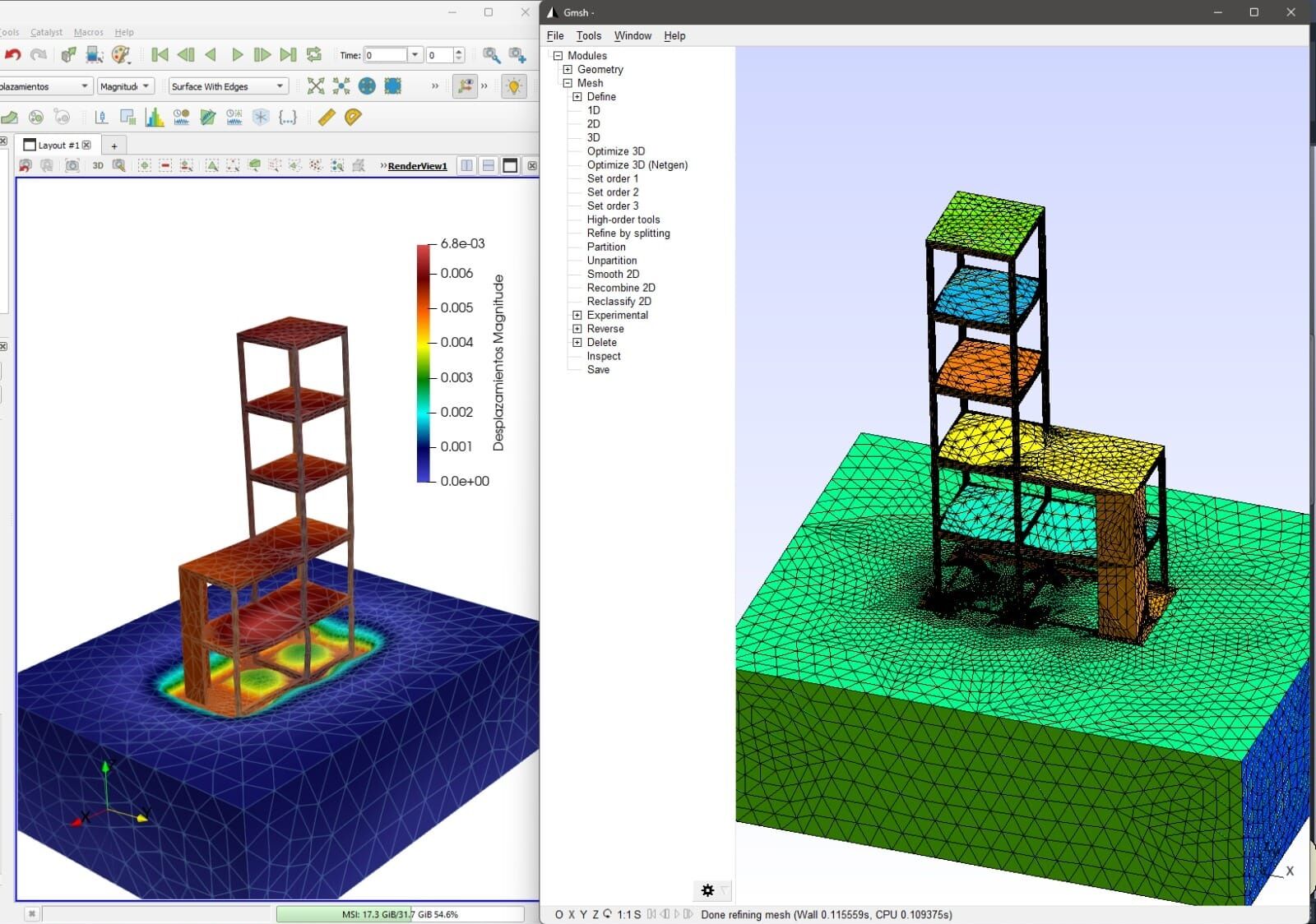This screenshot has width=1316, height=924.
Task: Open the Surface With Edges representation dropdown
Action: (229, 86)
